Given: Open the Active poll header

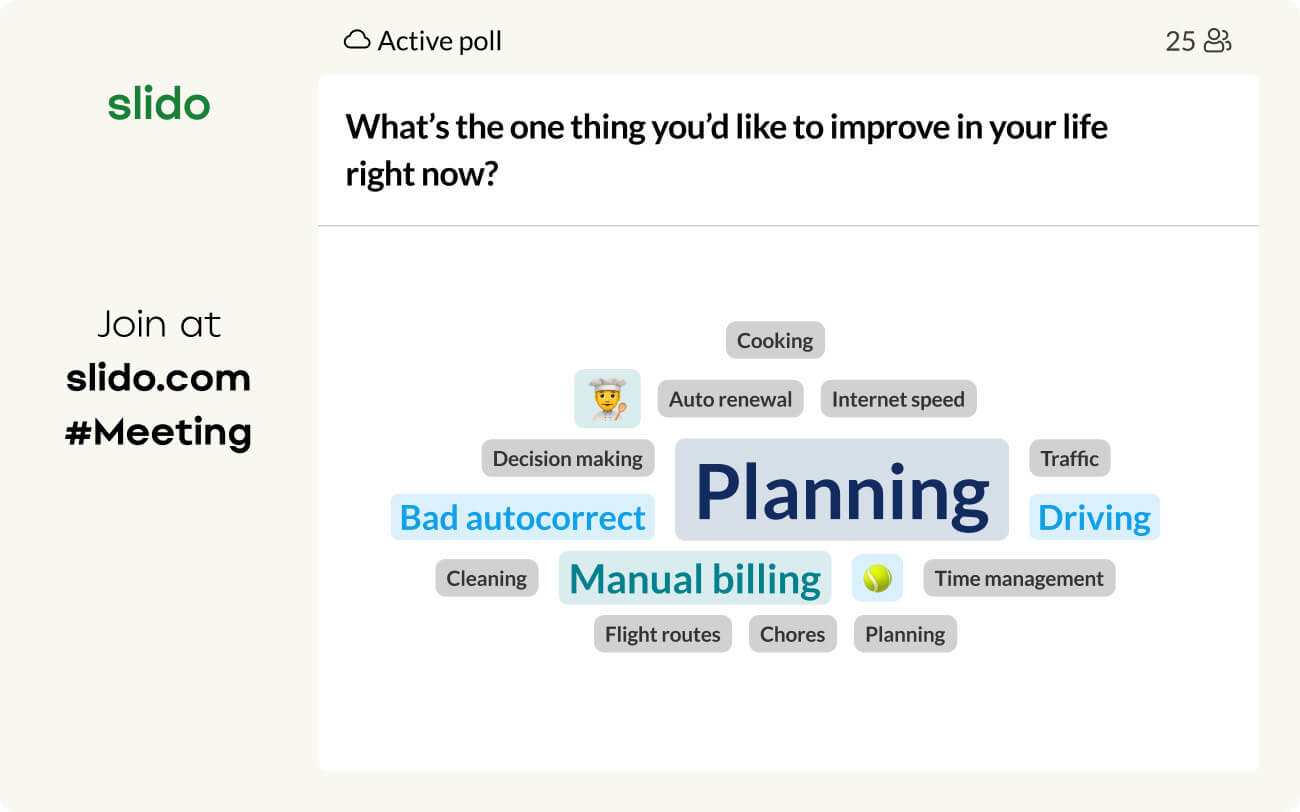Looking at the screenshot, I should coord(437,40).
